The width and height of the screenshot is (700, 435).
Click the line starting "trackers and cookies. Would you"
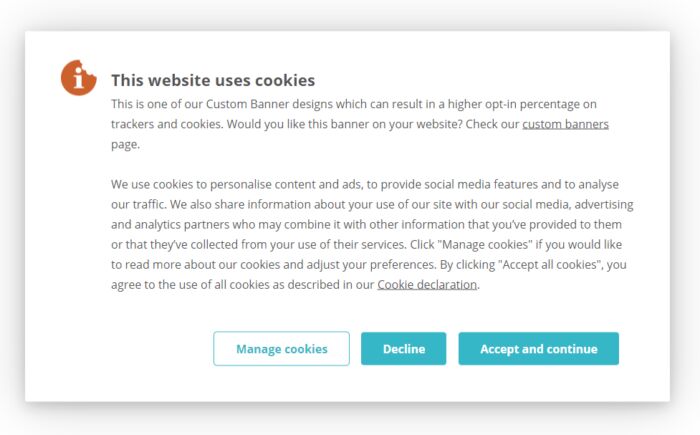tap(315, 124)
